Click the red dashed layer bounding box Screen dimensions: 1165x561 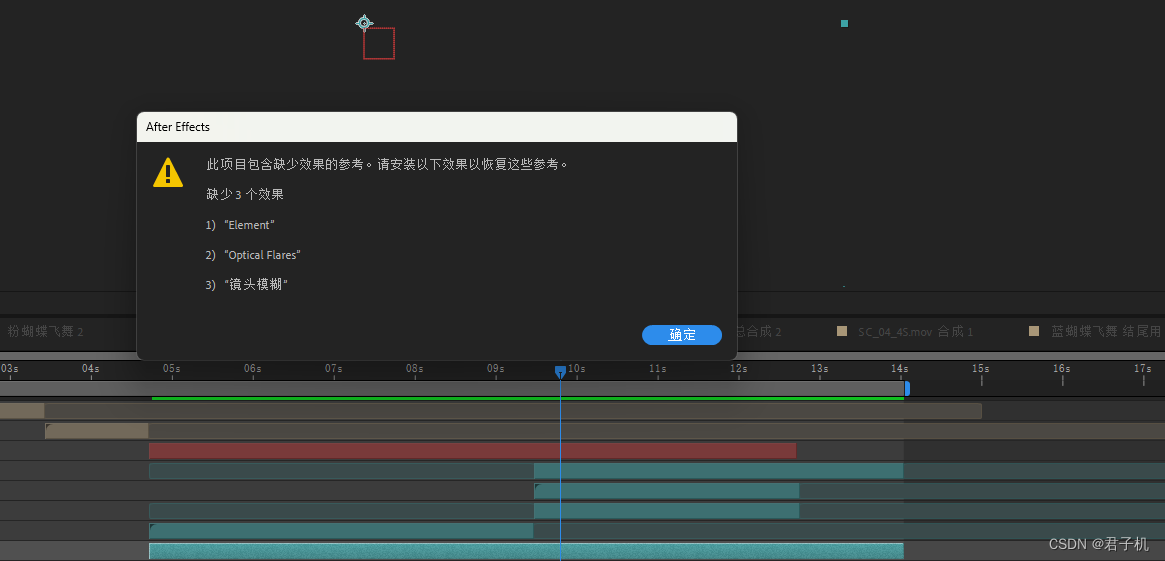379,43
